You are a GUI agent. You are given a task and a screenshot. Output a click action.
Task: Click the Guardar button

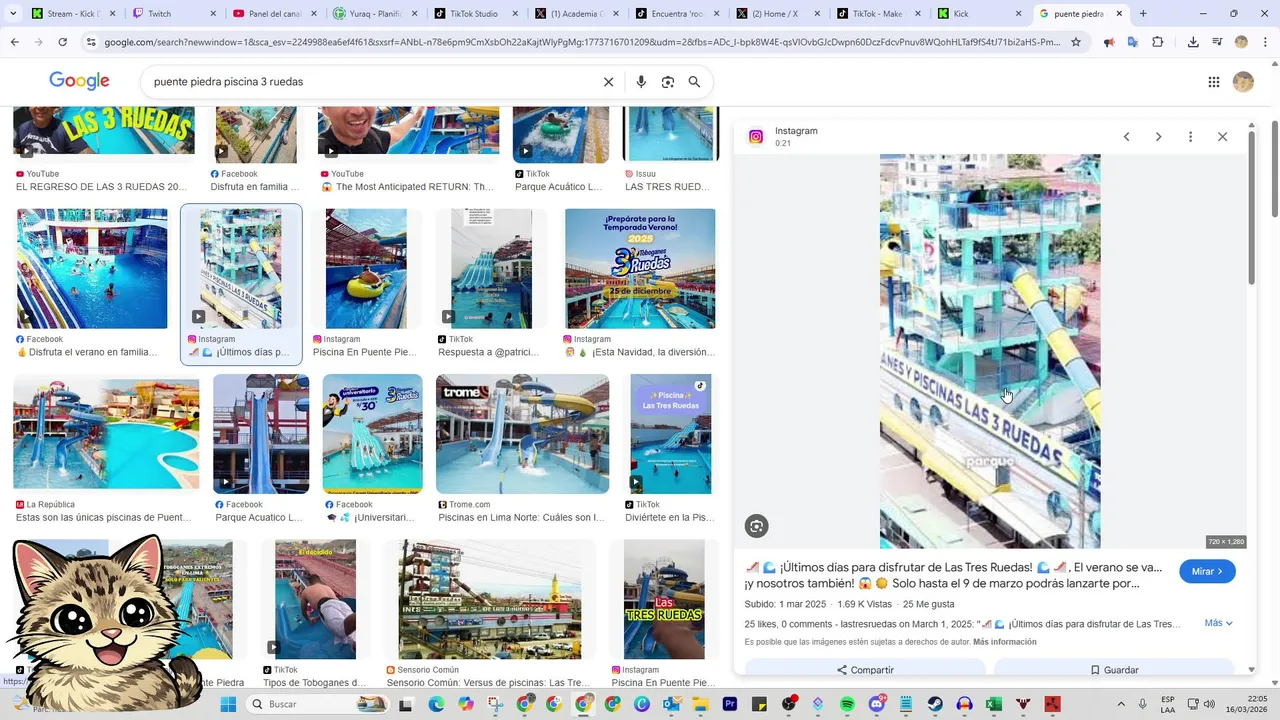click(1114, 669)
